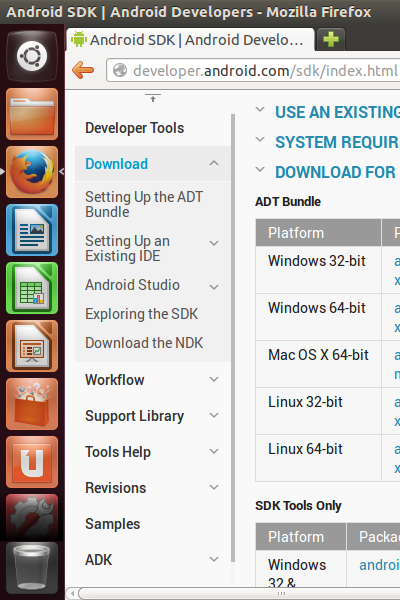
Task: Launch LibreOffice Impress from the dock
Action: pos(32,346)
